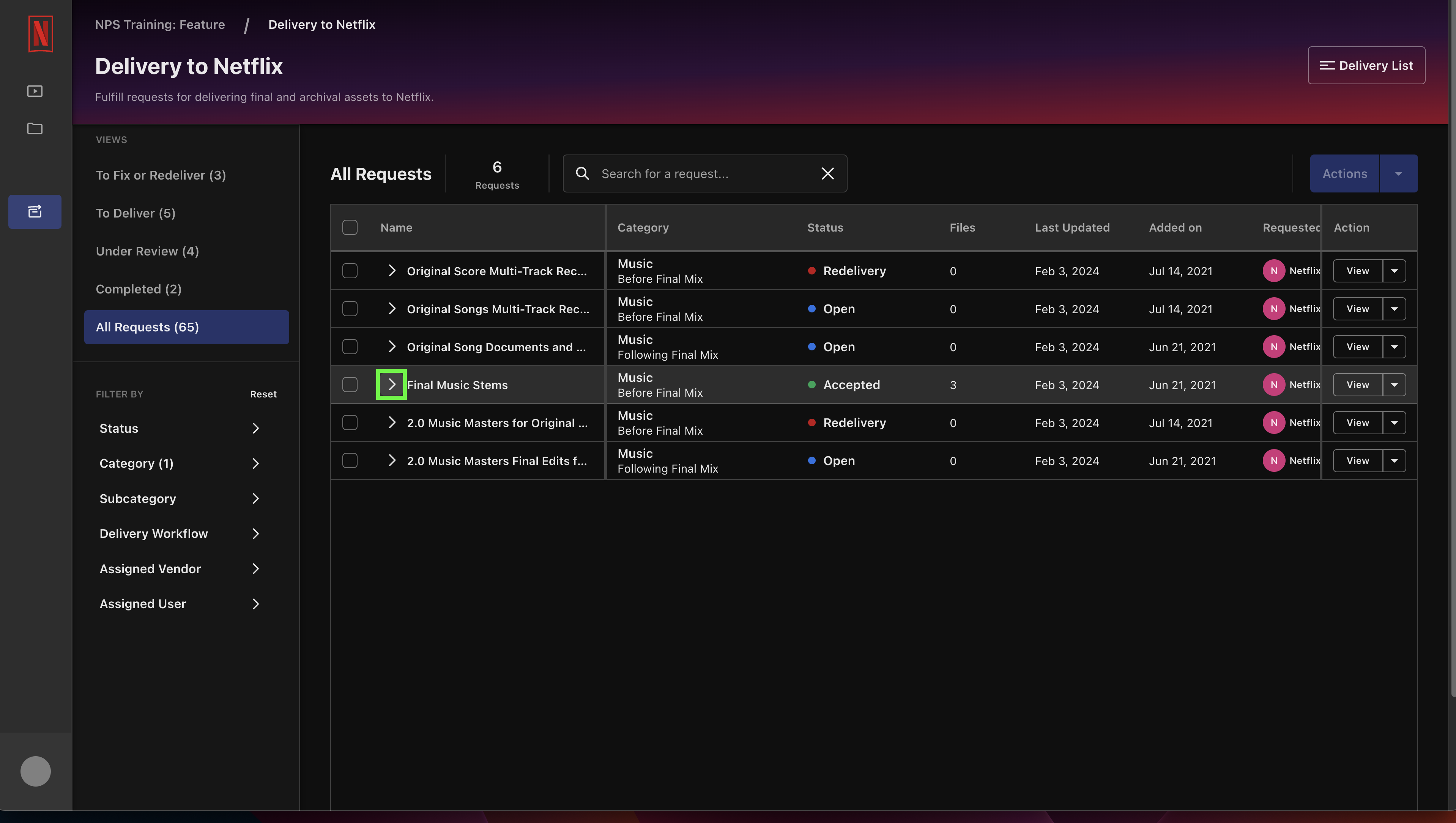Screen dimensions: 1456x823
Task: Toggle the select-all checkbox in table header
Action: (x=350, y=227)
